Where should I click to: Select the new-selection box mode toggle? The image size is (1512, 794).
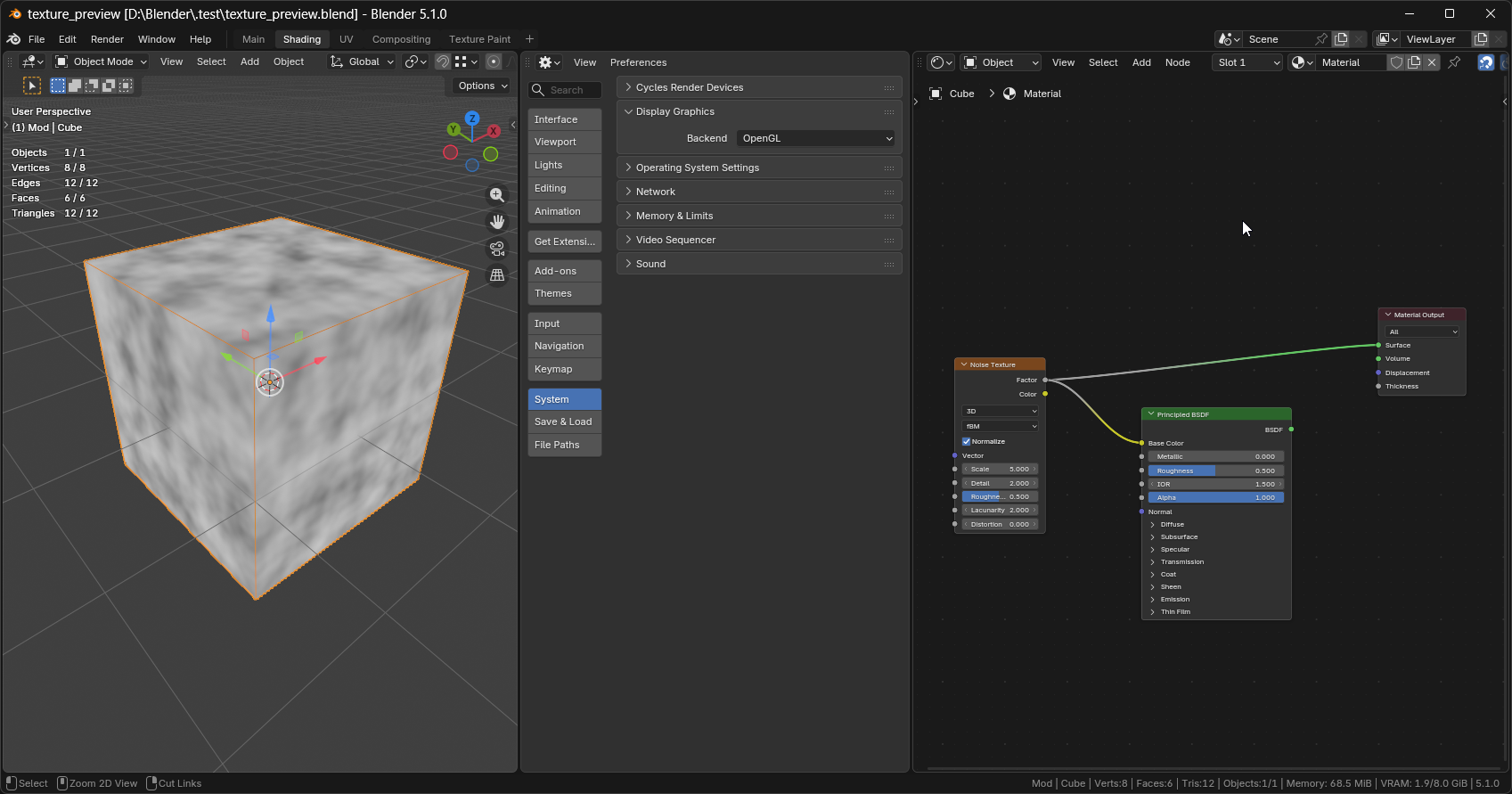click(x=58, y=86)
